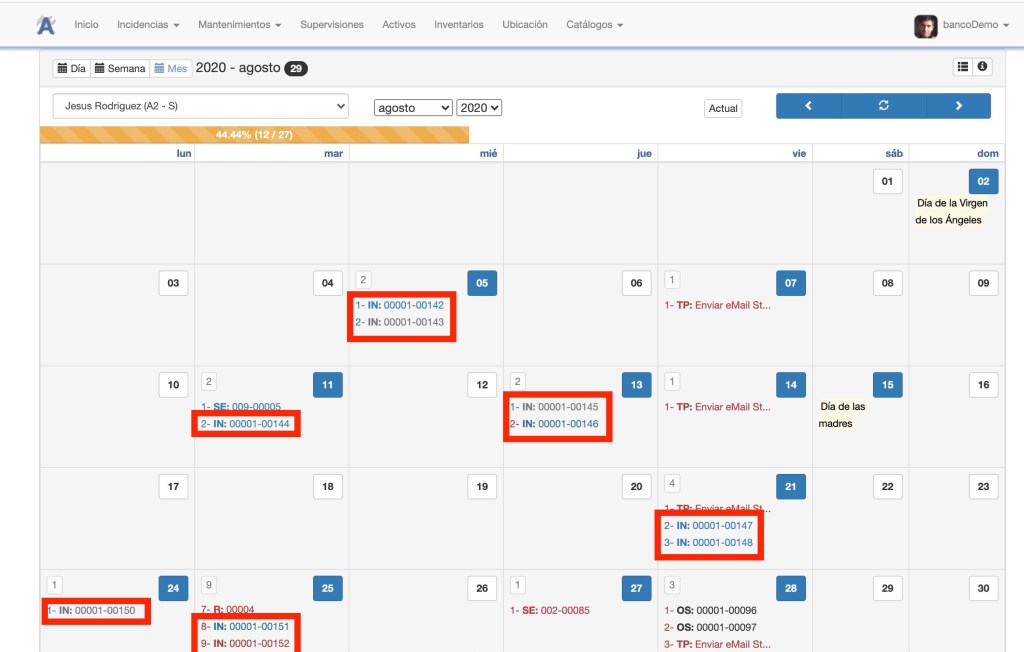
Task: Select the Mes view toggle
Action: (x=171, y=69)
